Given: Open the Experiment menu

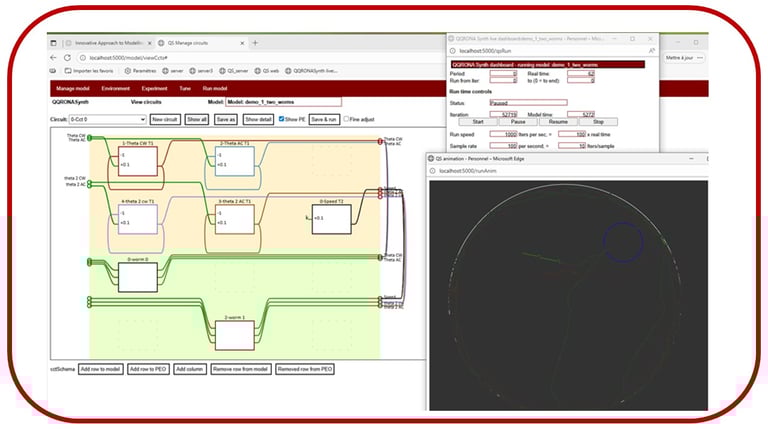Looking at the screenshot, I should tap(154, 89).
